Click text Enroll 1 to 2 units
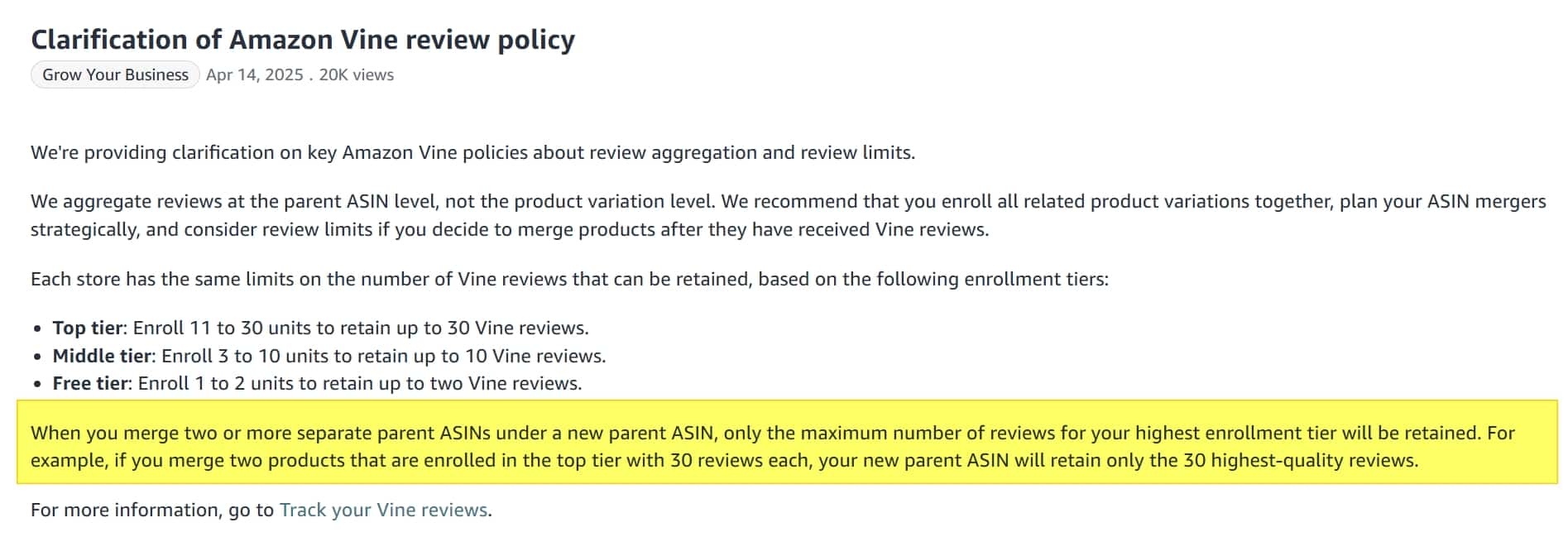The height and width of the screenshot is (556, 1568). (x=213, y=383)
